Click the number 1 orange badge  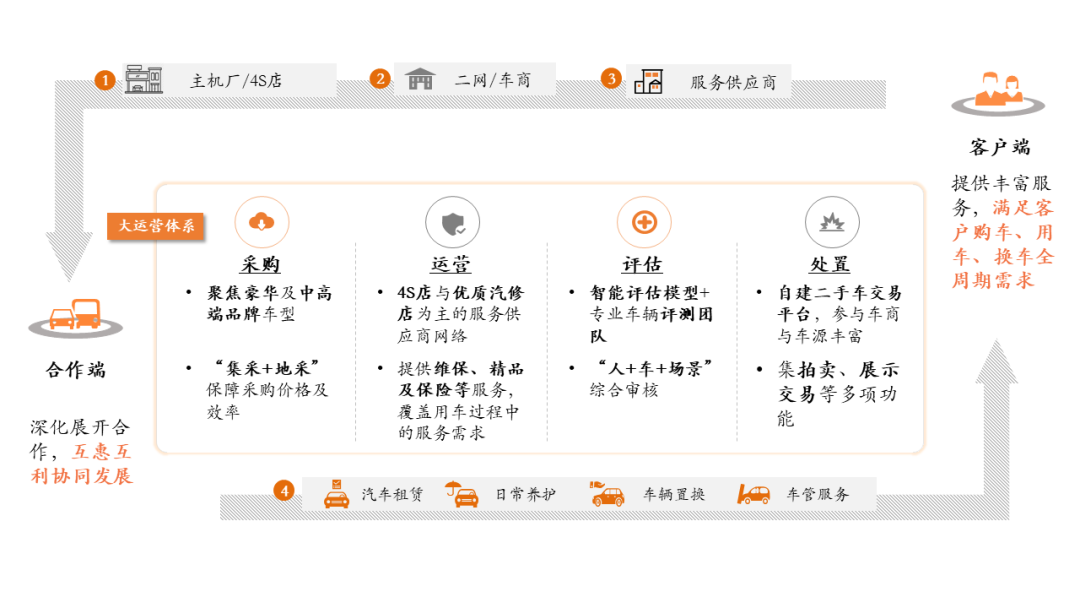[x=105, y=80]
